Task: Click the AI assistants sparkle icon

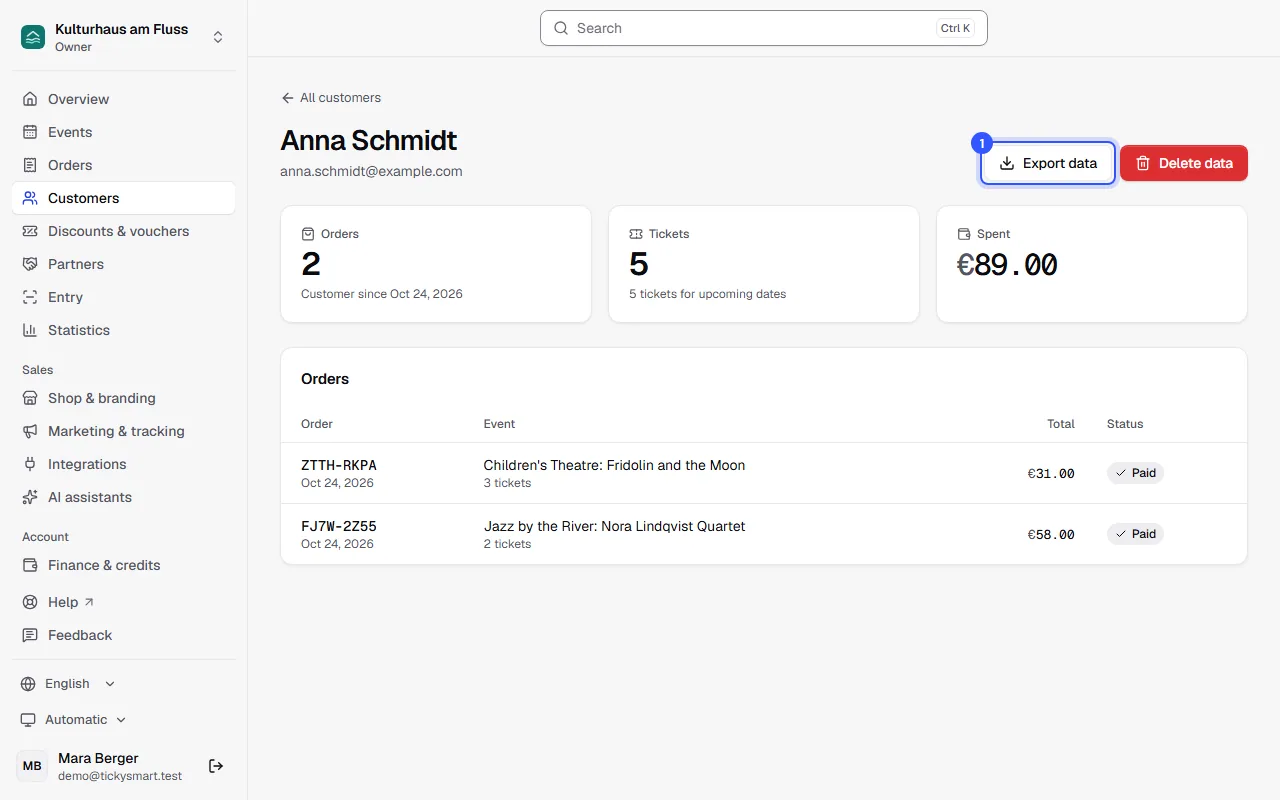Action: pos(30,497)
